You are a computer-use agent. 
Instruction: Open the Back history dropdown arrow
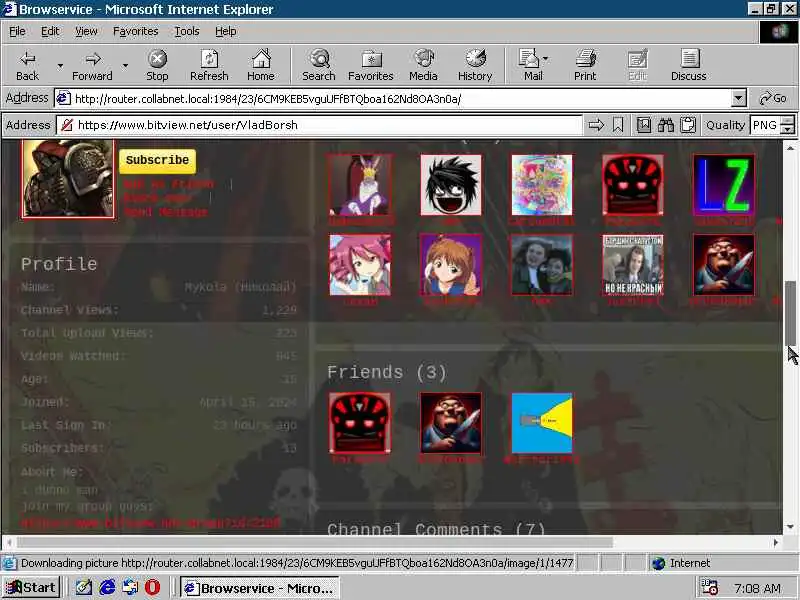coord(60,66)
